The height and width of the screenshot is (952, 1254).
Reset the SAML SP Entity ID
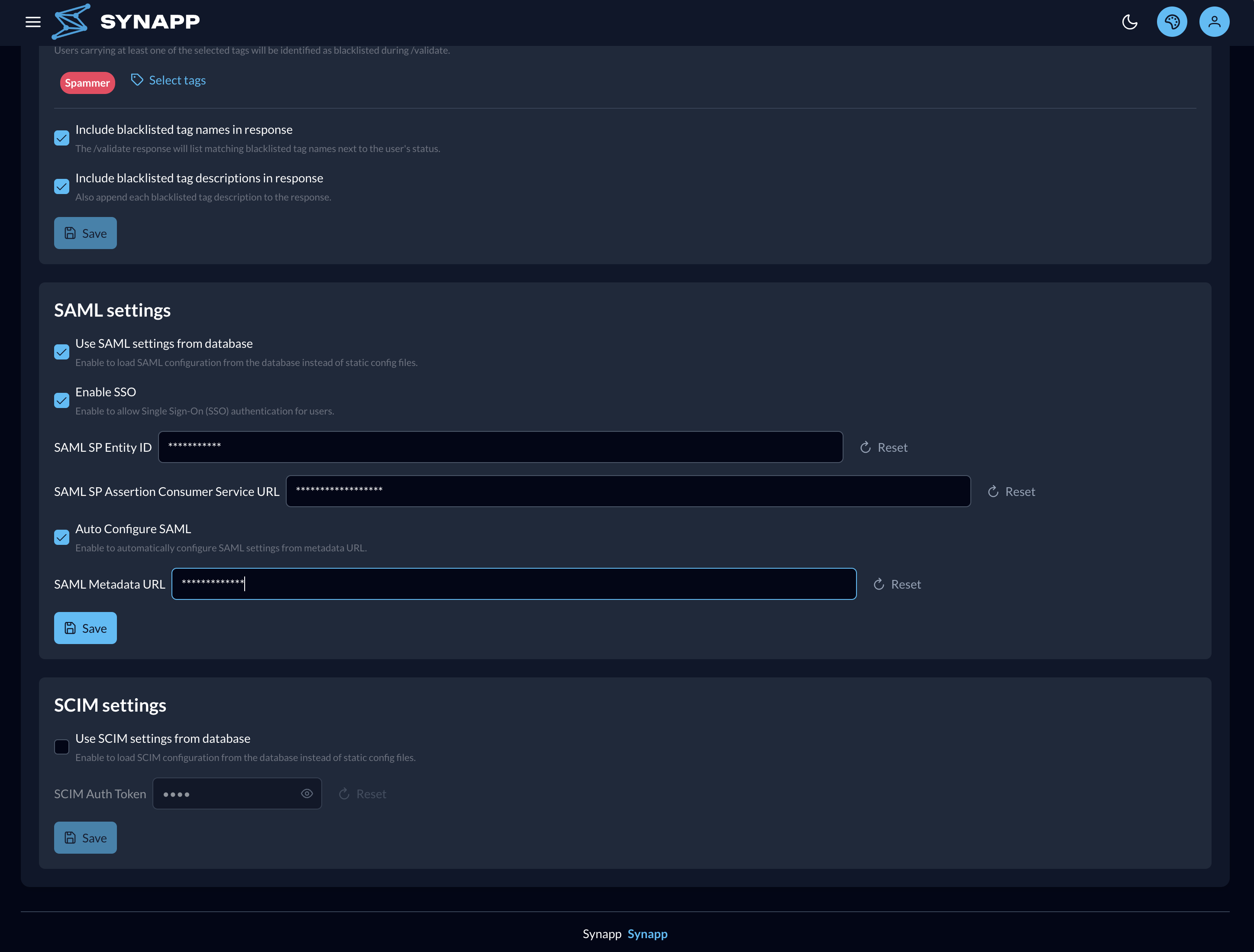(x=883, y=447)
